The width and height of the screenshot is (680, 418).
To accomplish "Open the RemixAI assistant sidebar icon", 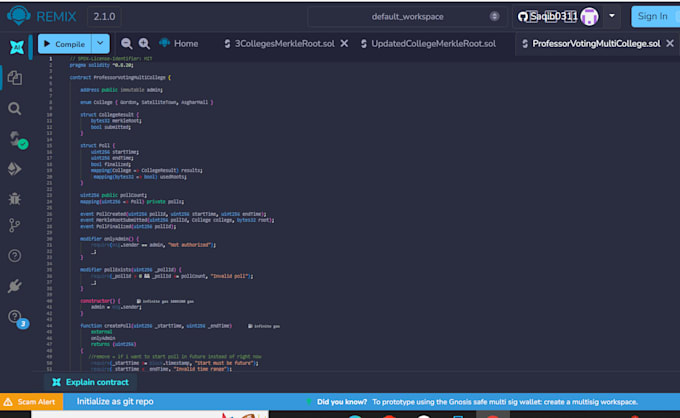I will click(x=16, y=47).
